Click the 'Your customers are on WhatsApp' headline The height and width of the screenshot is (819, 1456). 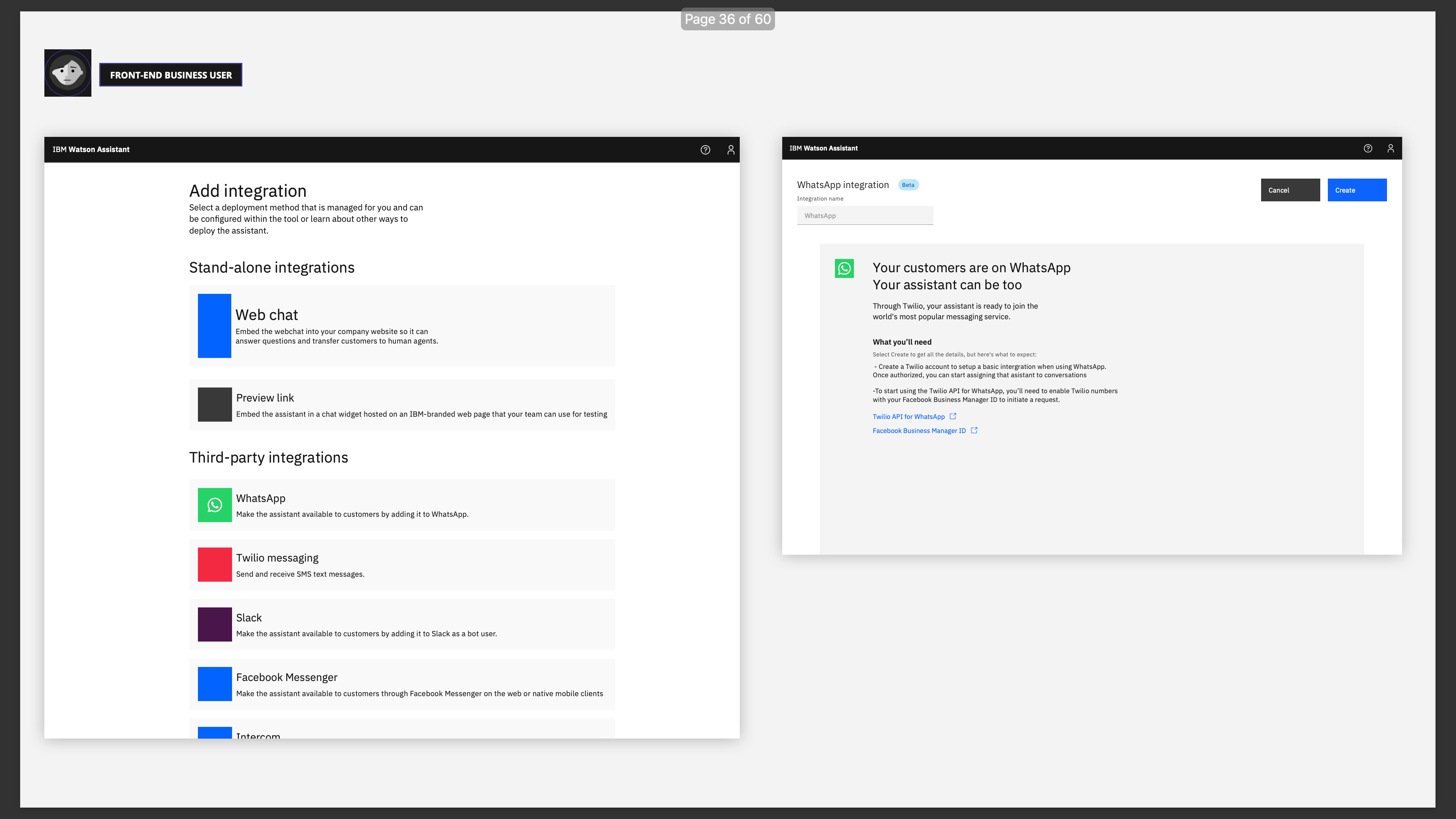click(971, 268)
